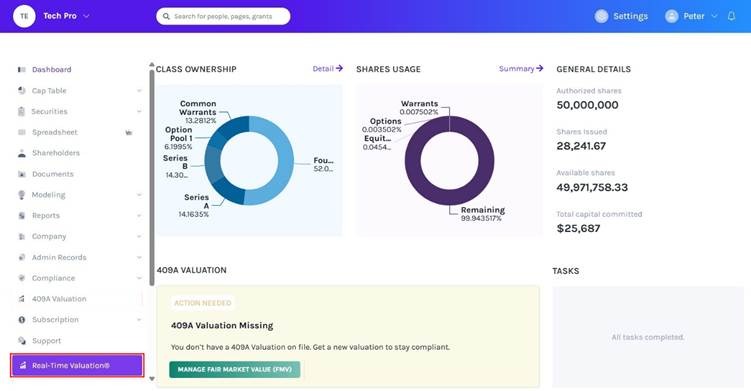Click the Support chat icon
Screen dimensions: 751x391
22,341
